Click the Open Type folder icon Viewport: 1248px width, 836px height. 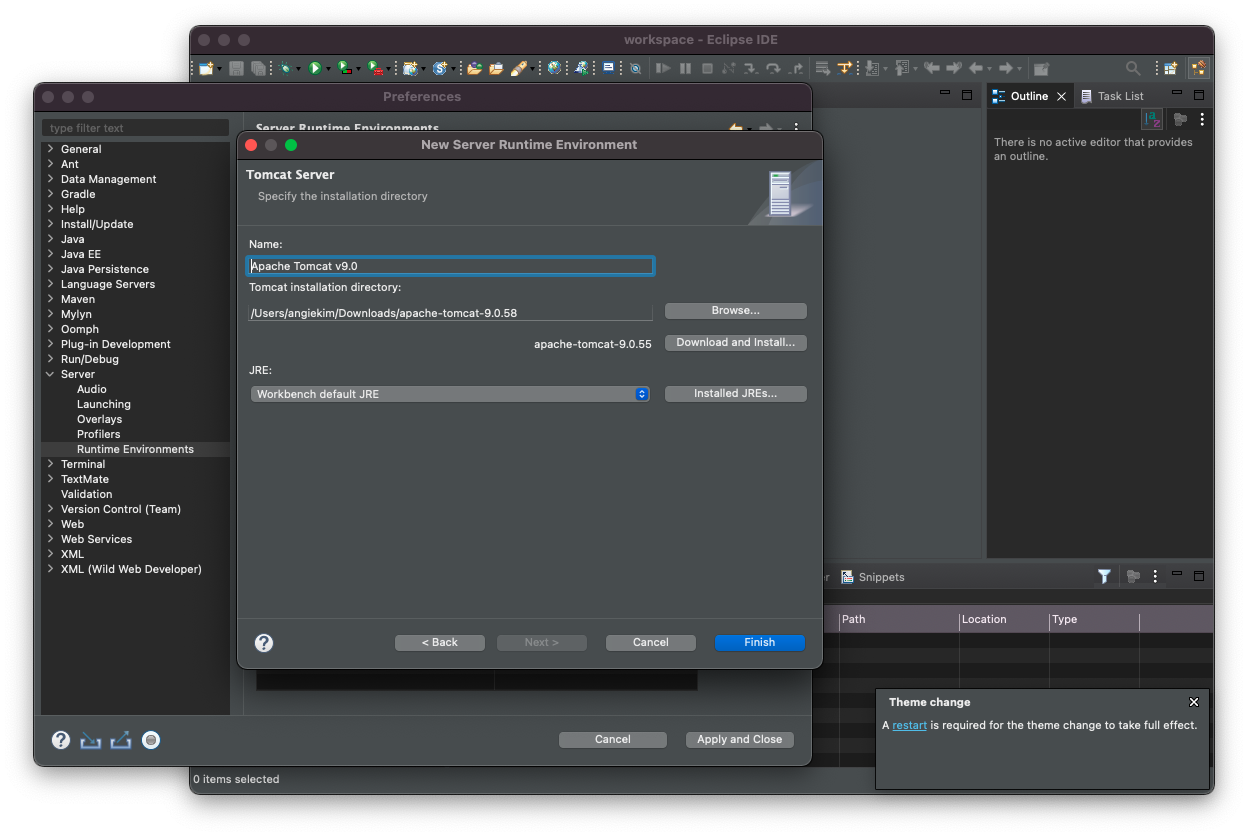coord(474,68)
